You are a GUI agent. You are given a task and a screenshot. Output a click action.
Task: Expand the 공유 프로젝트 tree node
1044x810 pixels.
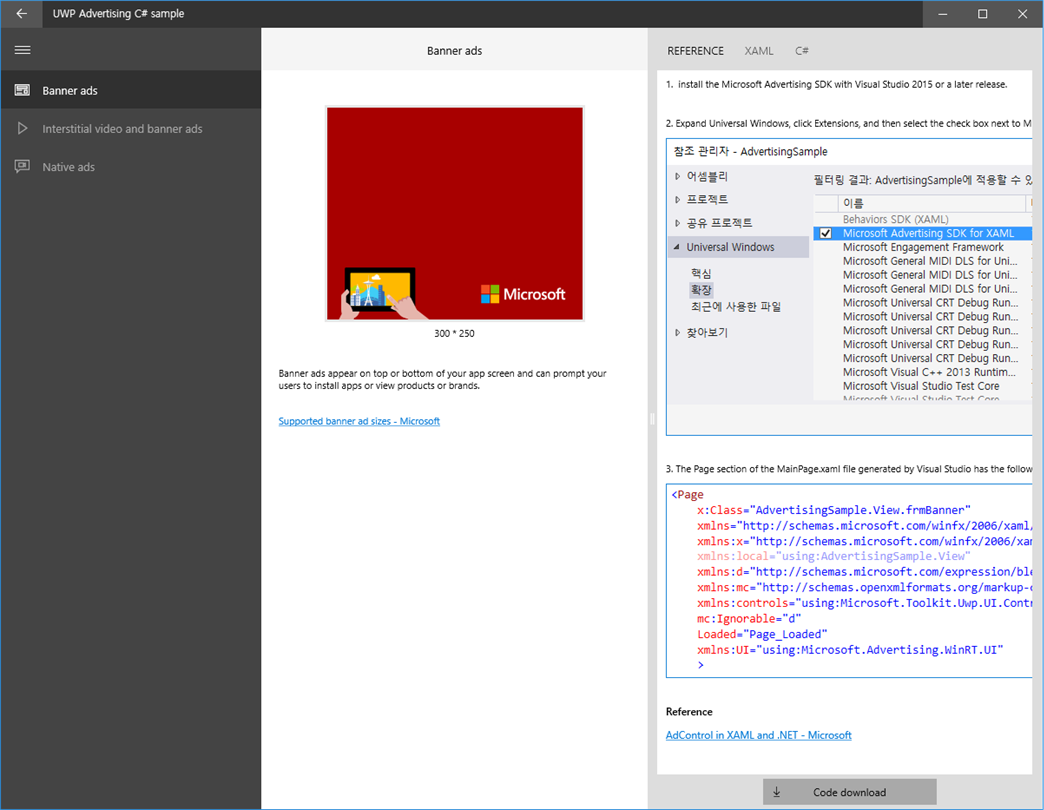(677, 223)
